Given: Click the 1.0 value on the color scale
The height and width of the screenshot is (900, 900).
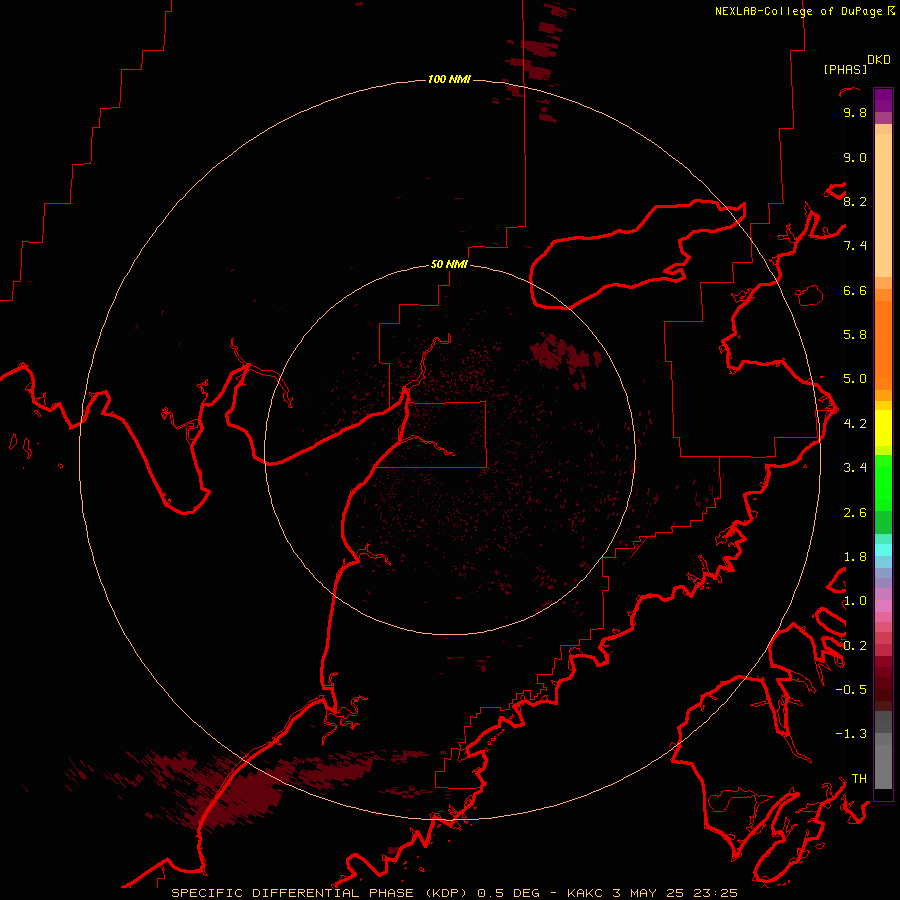Looking at the screenshot, I should (x=855, y=601).
